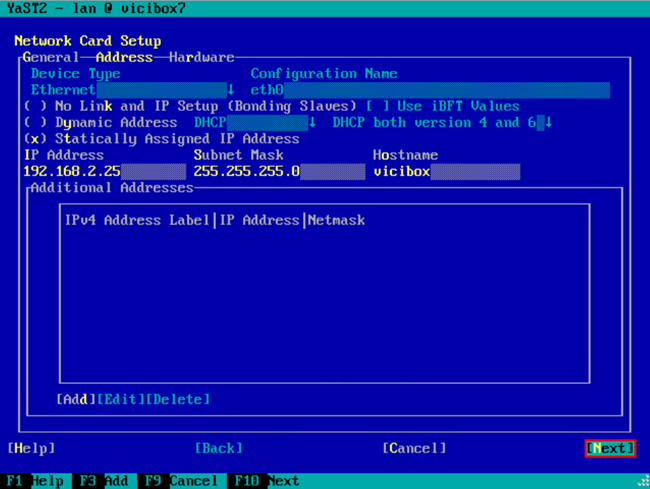Click the Device Type label

pyautogui.click(x=75, y=74)
